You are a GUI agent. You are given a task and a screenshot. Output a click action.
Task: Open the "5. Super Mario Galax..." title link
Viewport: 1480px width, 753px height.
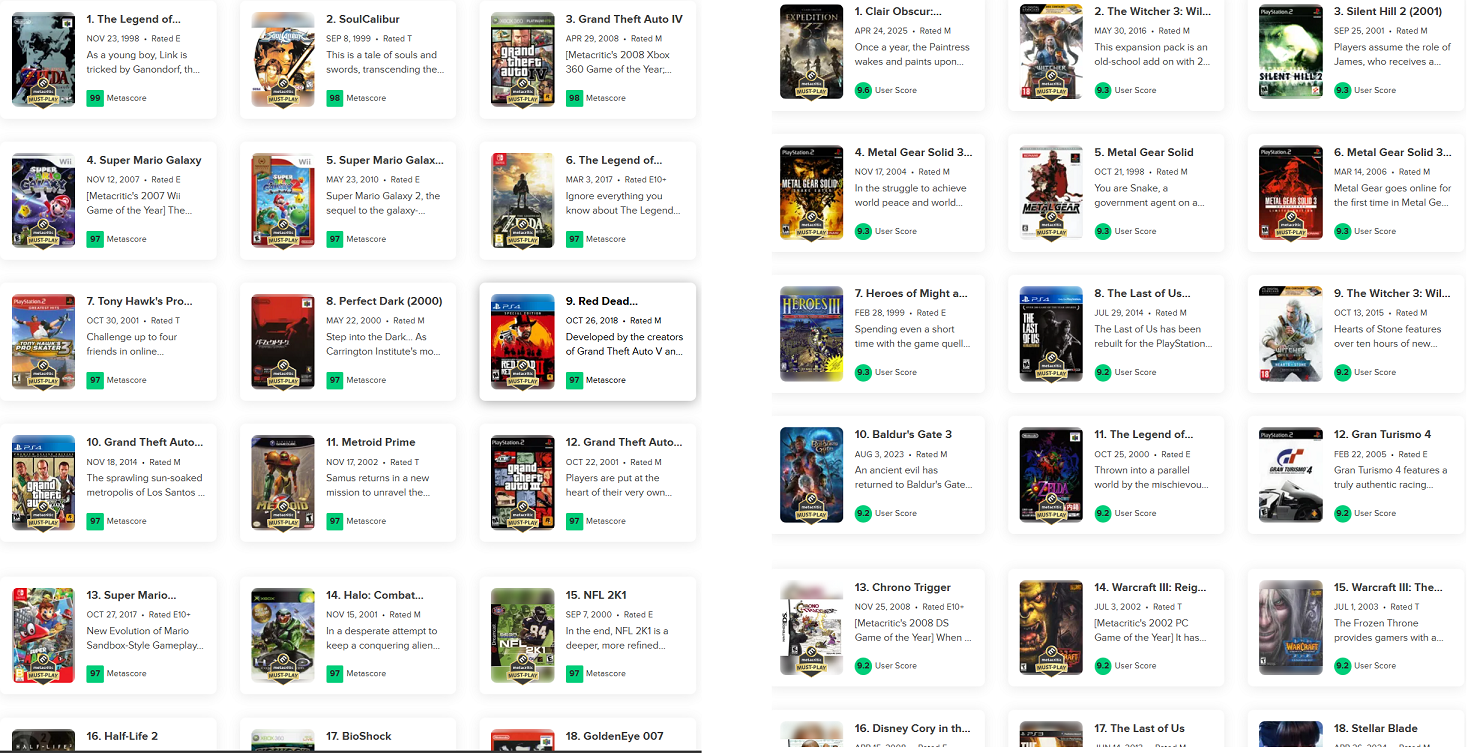pos(385,160)
